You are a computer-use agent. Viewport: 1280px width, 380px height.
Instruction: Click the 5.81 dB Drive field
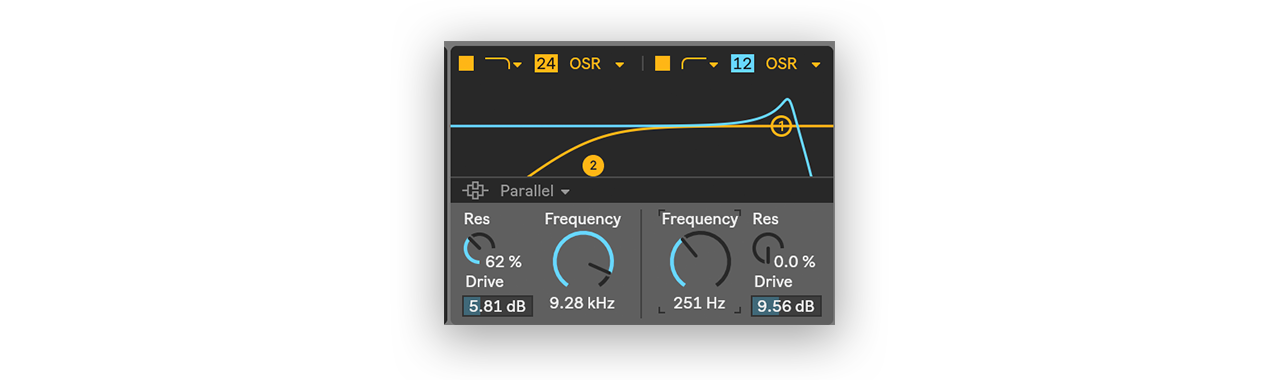[x=498, y=306]
